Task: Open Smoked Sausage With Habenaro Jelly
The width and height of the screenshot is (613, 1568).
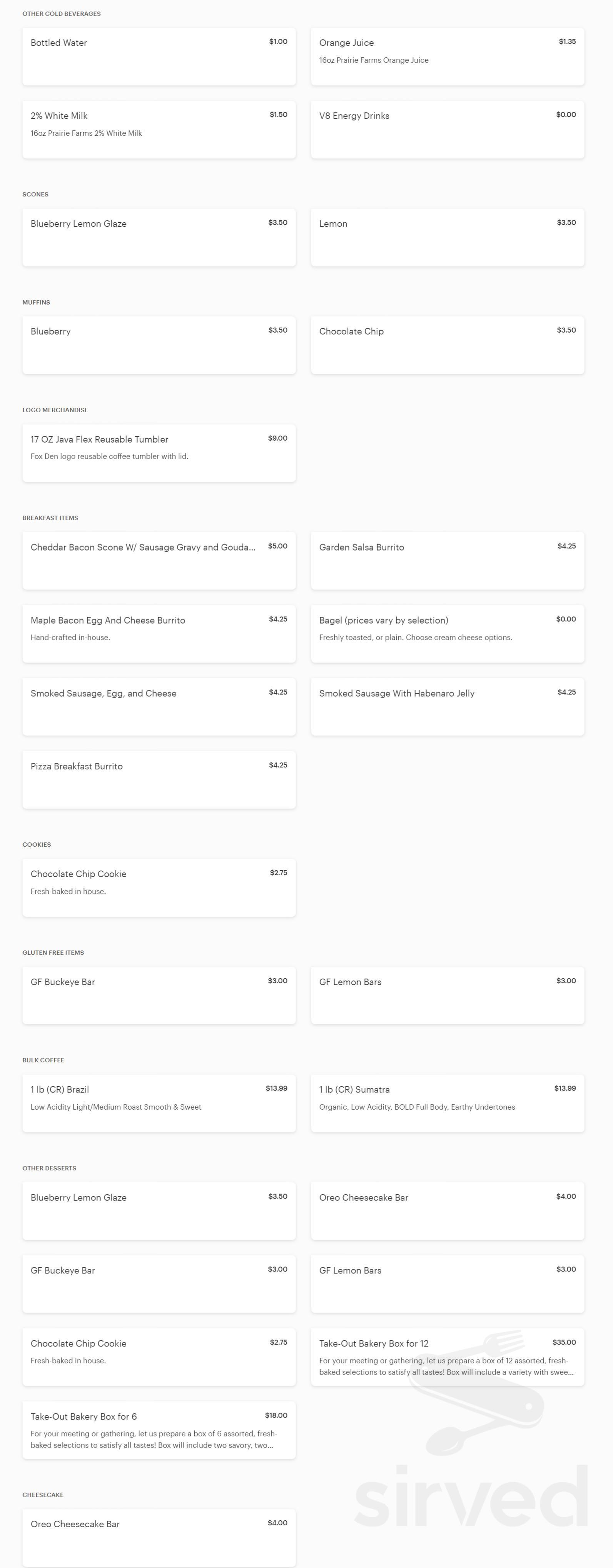Action: tap(447, 707)
